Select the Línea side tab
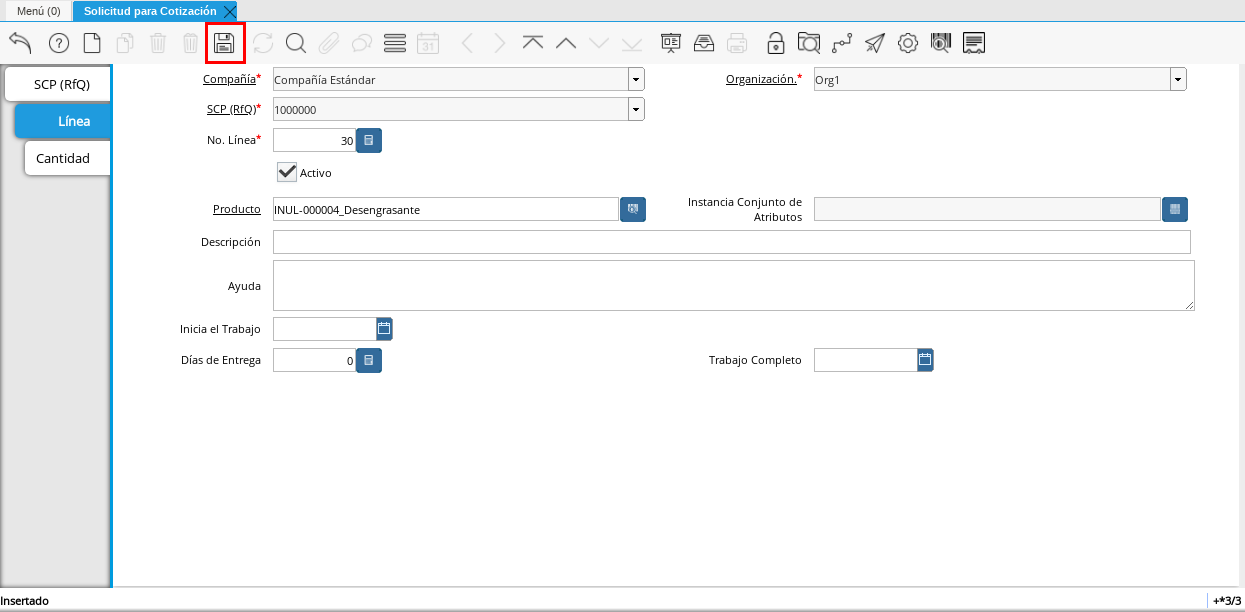The height and width of the screenshot is (612, 1245). tap(65, 121)
